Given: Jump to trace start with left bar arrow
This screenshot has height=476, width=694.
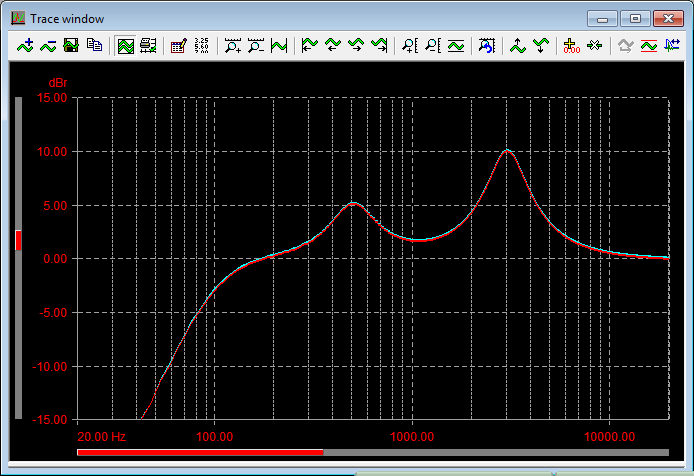Looking at the screenshot, I should 309,45.
